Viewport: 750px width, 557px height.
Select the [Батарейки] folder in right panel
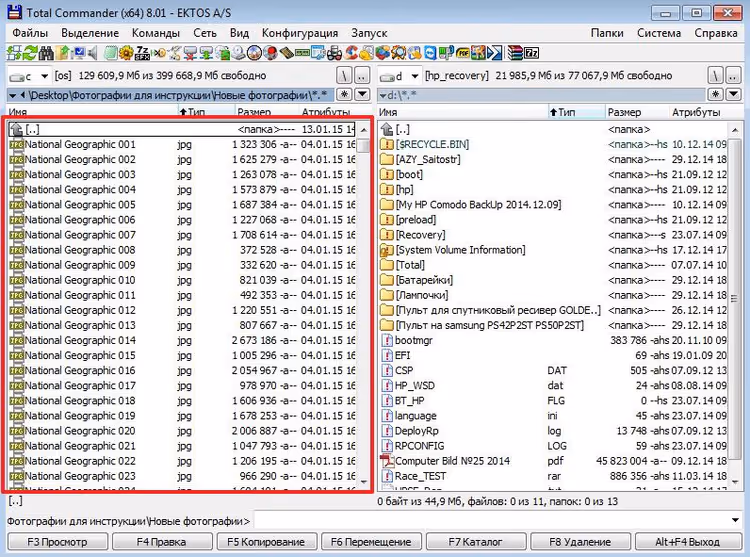pos(553,280)
